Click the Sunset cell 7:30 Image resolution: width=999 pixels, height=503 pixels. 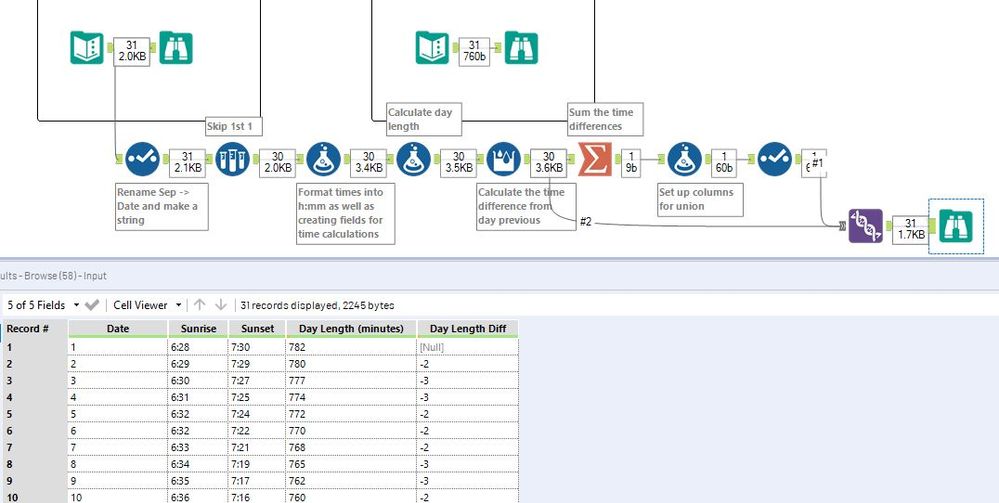[257, 347]
